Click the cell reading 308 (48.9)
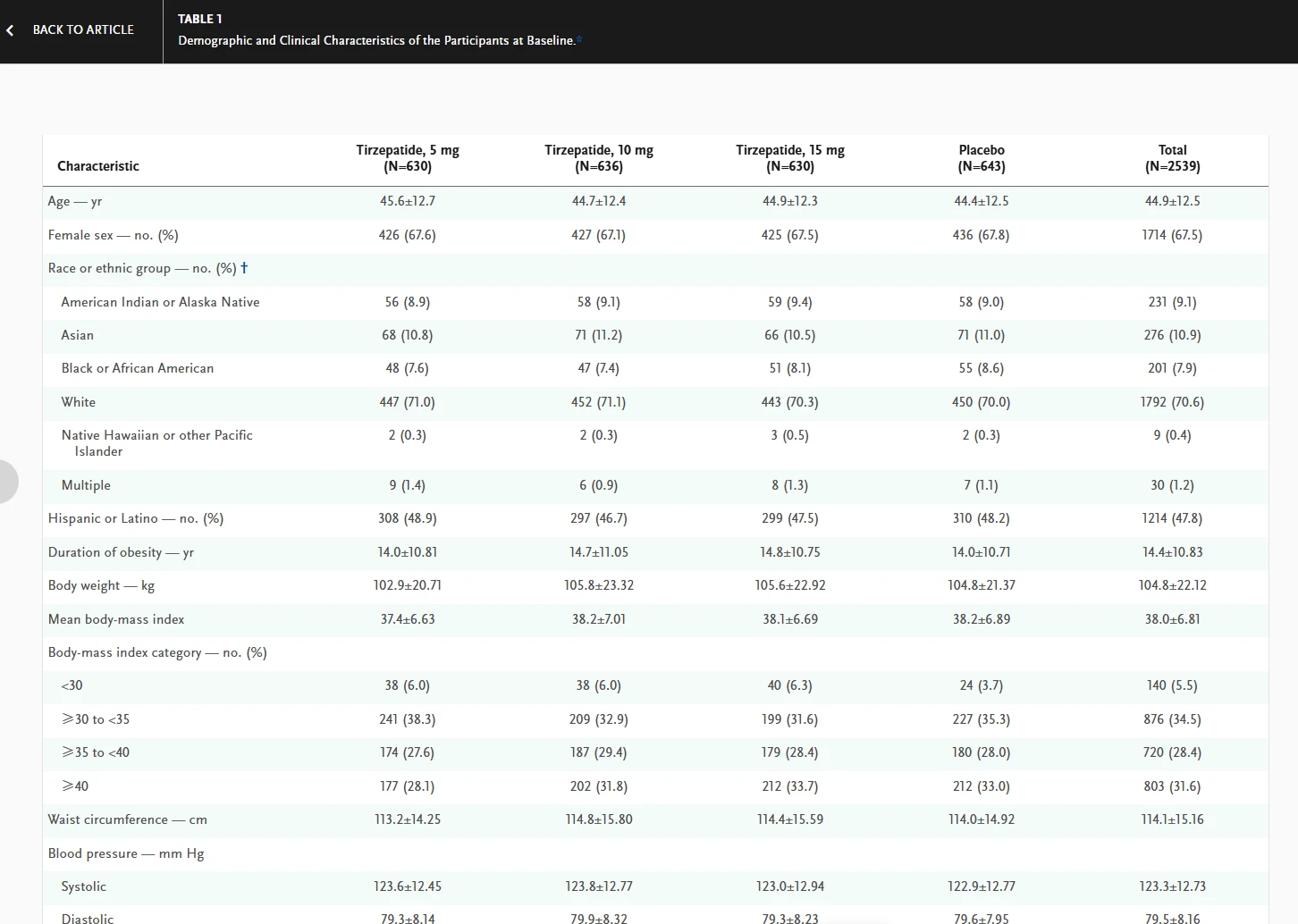 (408, 518)
